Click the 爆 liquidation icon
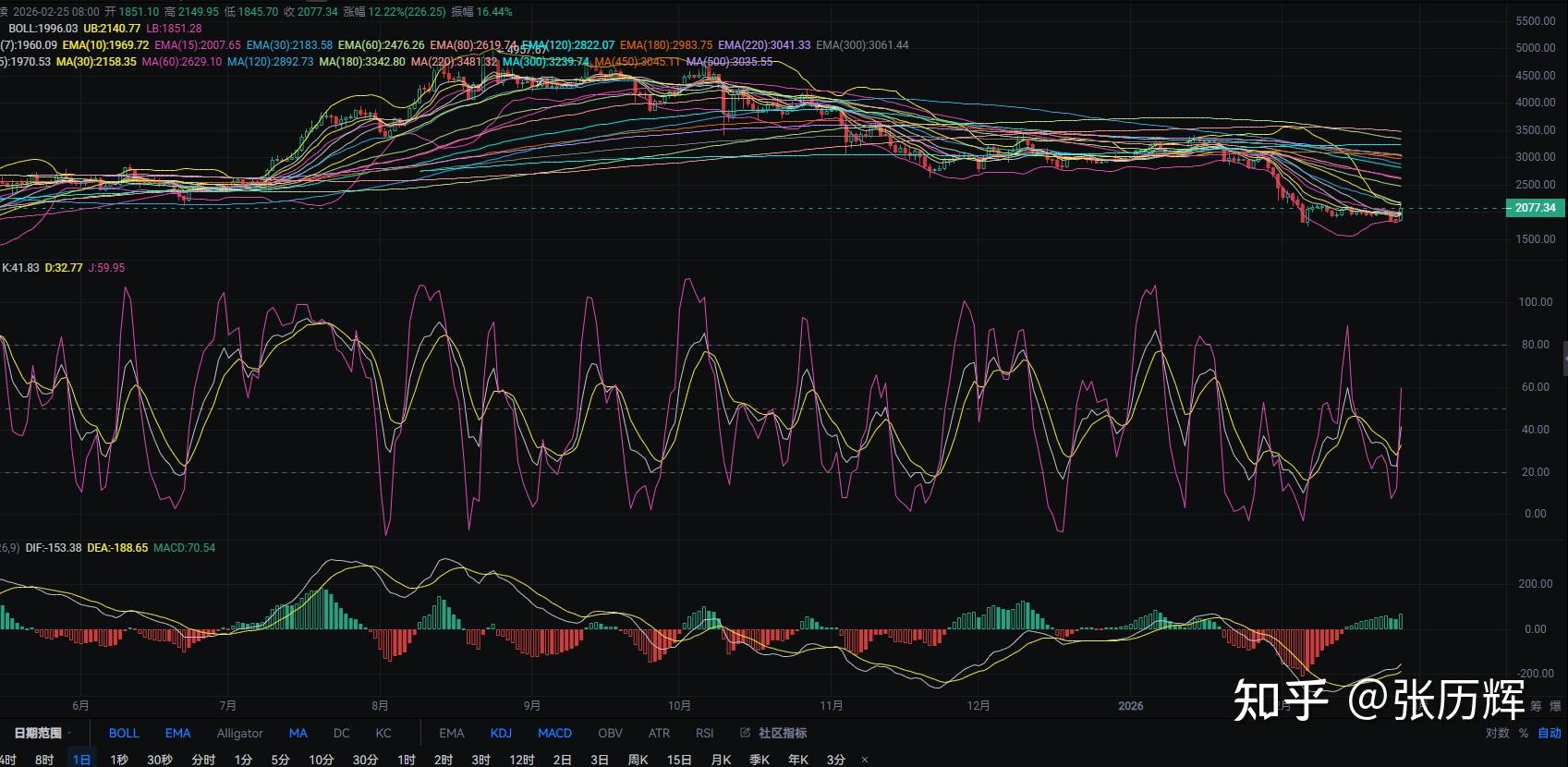Viewport: 1568px width, 767px height. [1555, 706]
